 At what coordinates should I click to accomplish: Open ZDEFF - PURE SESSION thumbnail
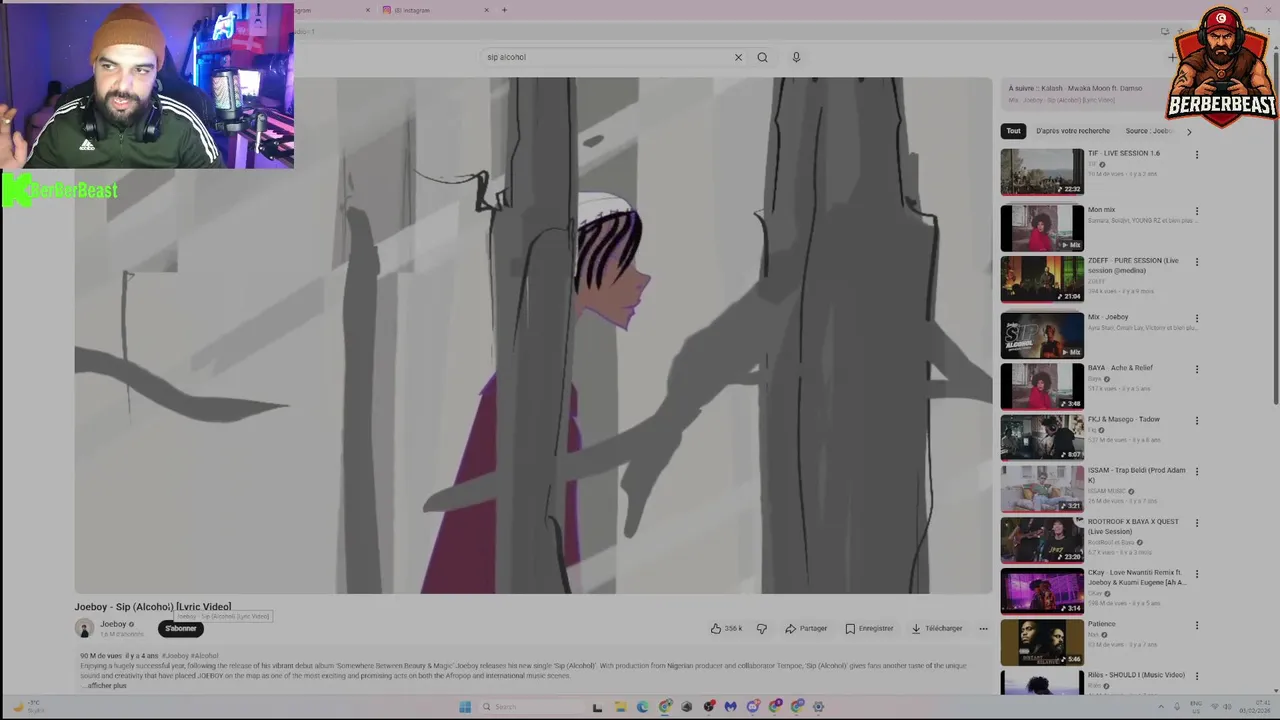point(1042,279)
